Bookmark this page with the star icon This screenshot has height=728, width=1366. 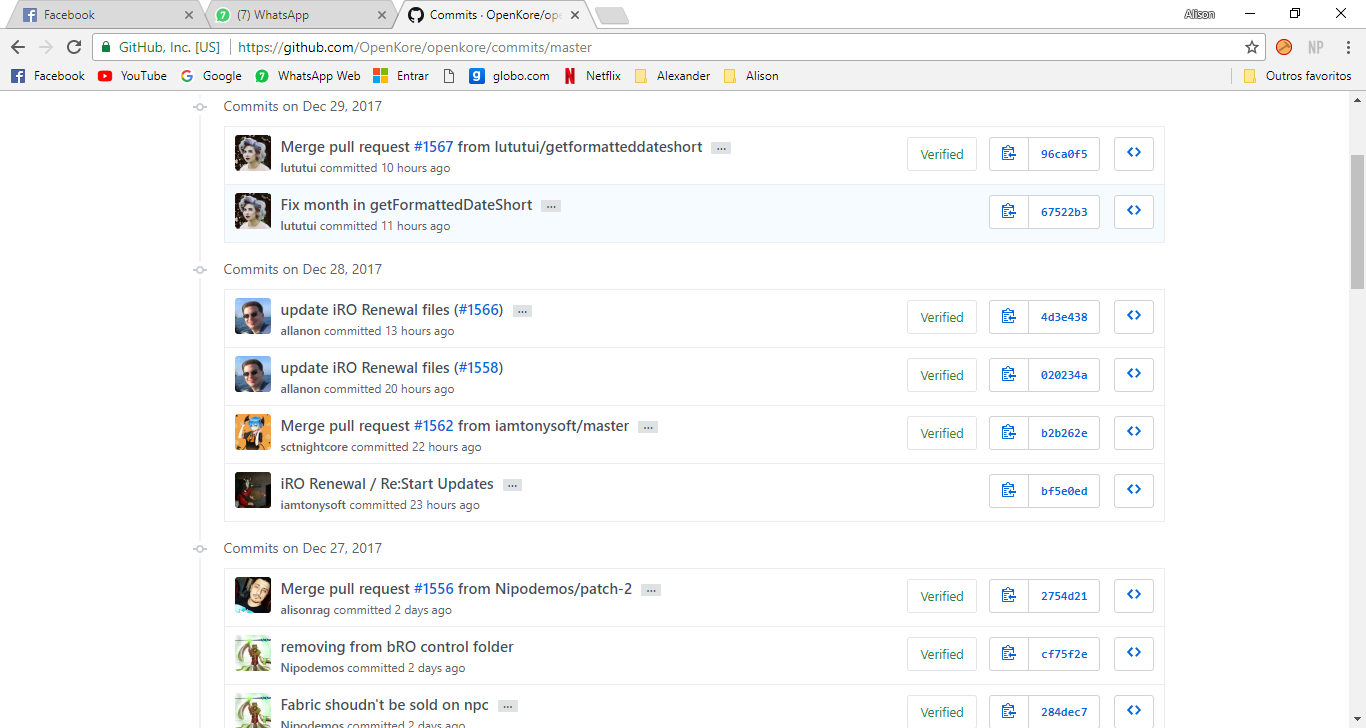[x=1251, y=47]
